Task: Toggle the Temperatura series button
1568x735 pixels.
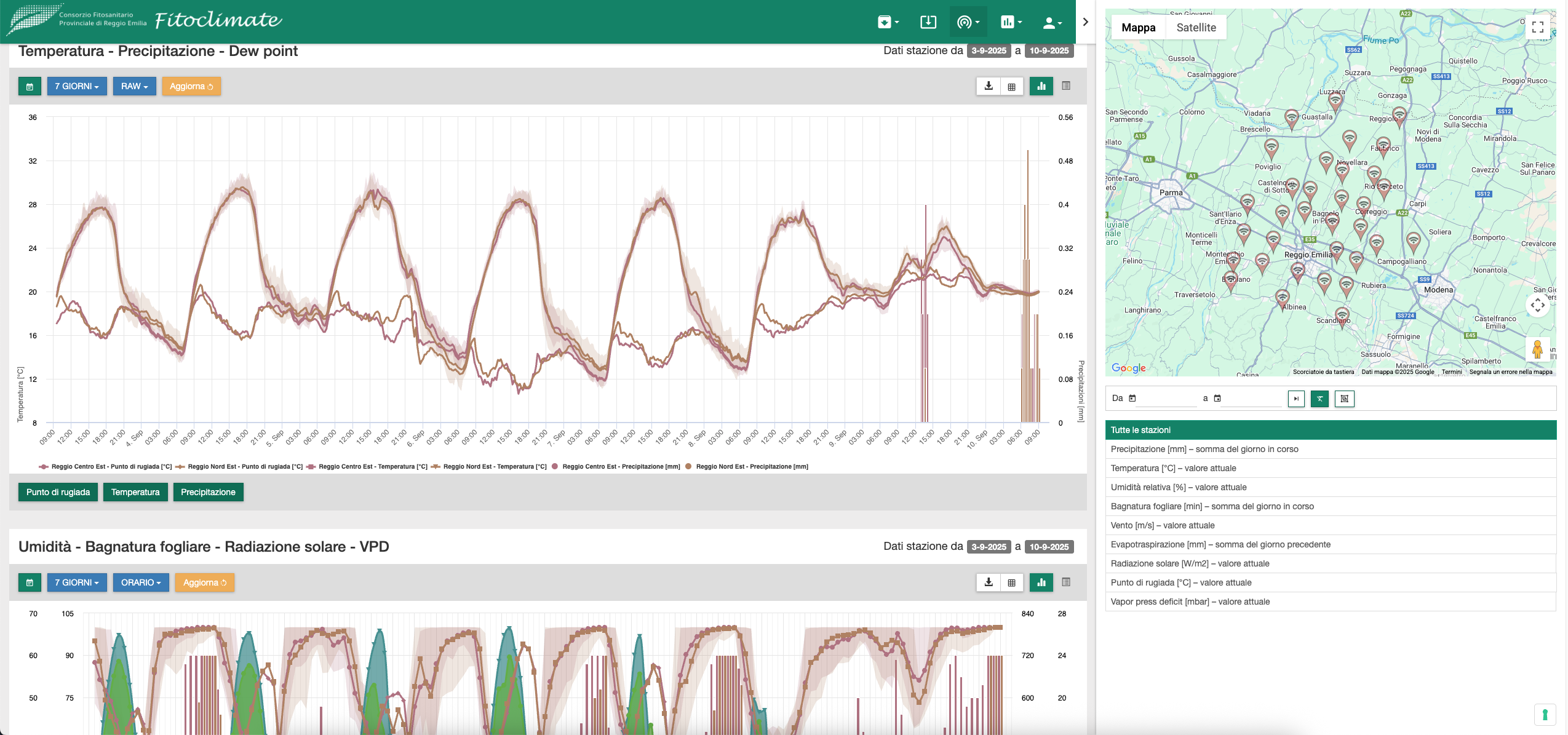Action: (x=135, y=492)
